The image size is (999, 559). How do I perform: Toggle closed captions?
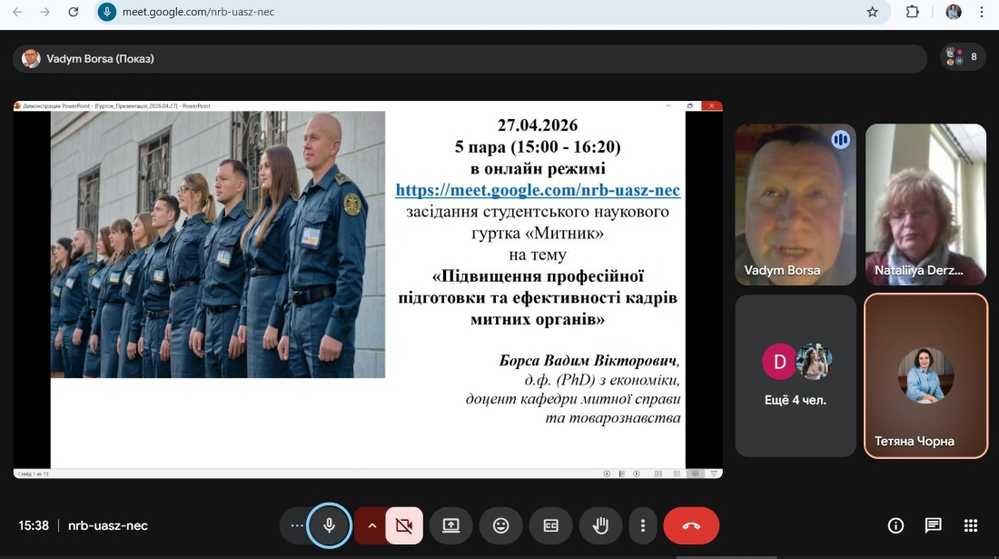click(x=551, y=525)
